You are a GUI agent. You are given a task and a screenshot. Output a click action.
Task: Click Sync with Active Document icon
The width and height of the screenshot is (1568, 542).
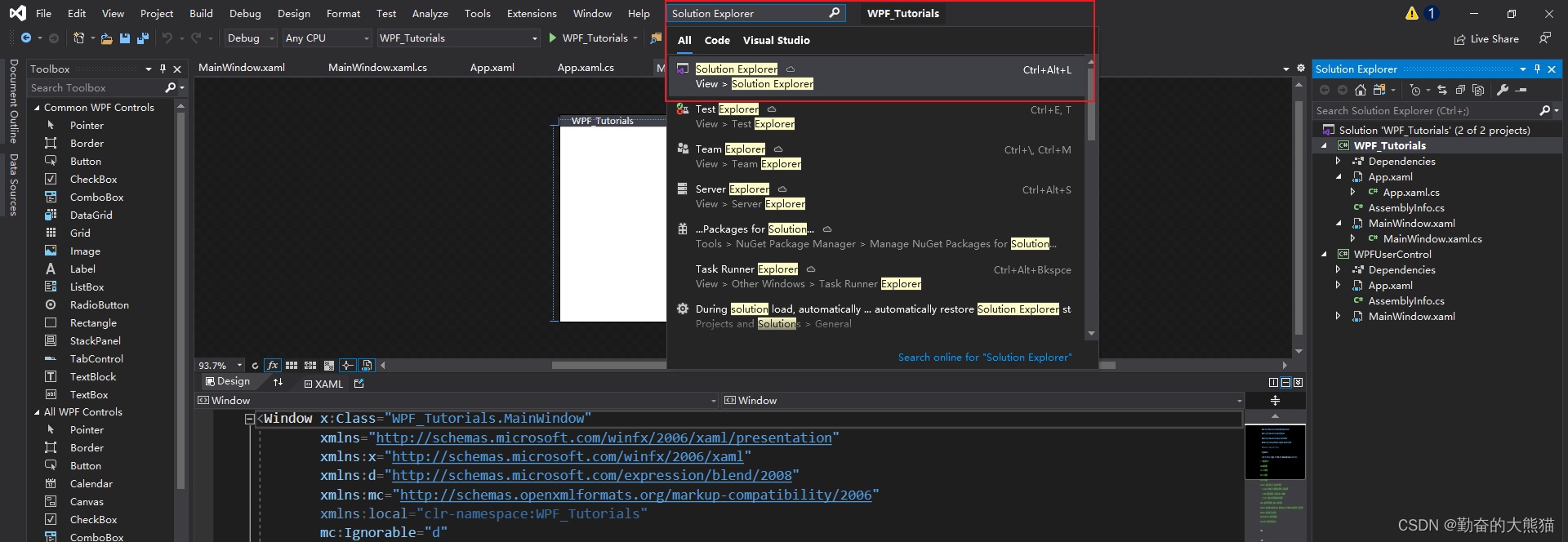1442,90
